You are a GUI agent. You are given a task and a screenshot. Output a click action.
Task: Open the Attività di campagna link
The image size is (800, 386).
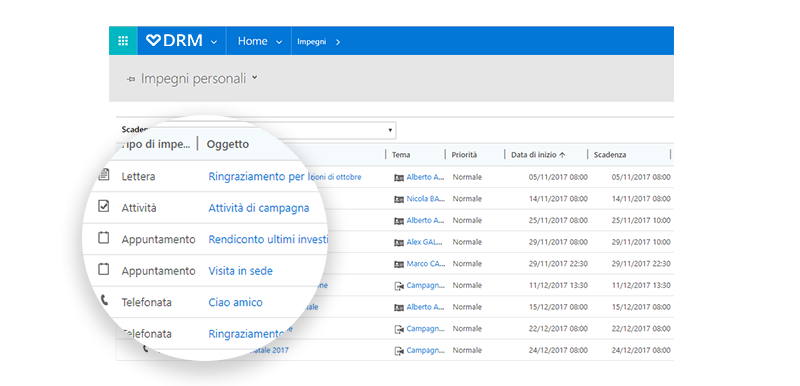pos(259,208)
